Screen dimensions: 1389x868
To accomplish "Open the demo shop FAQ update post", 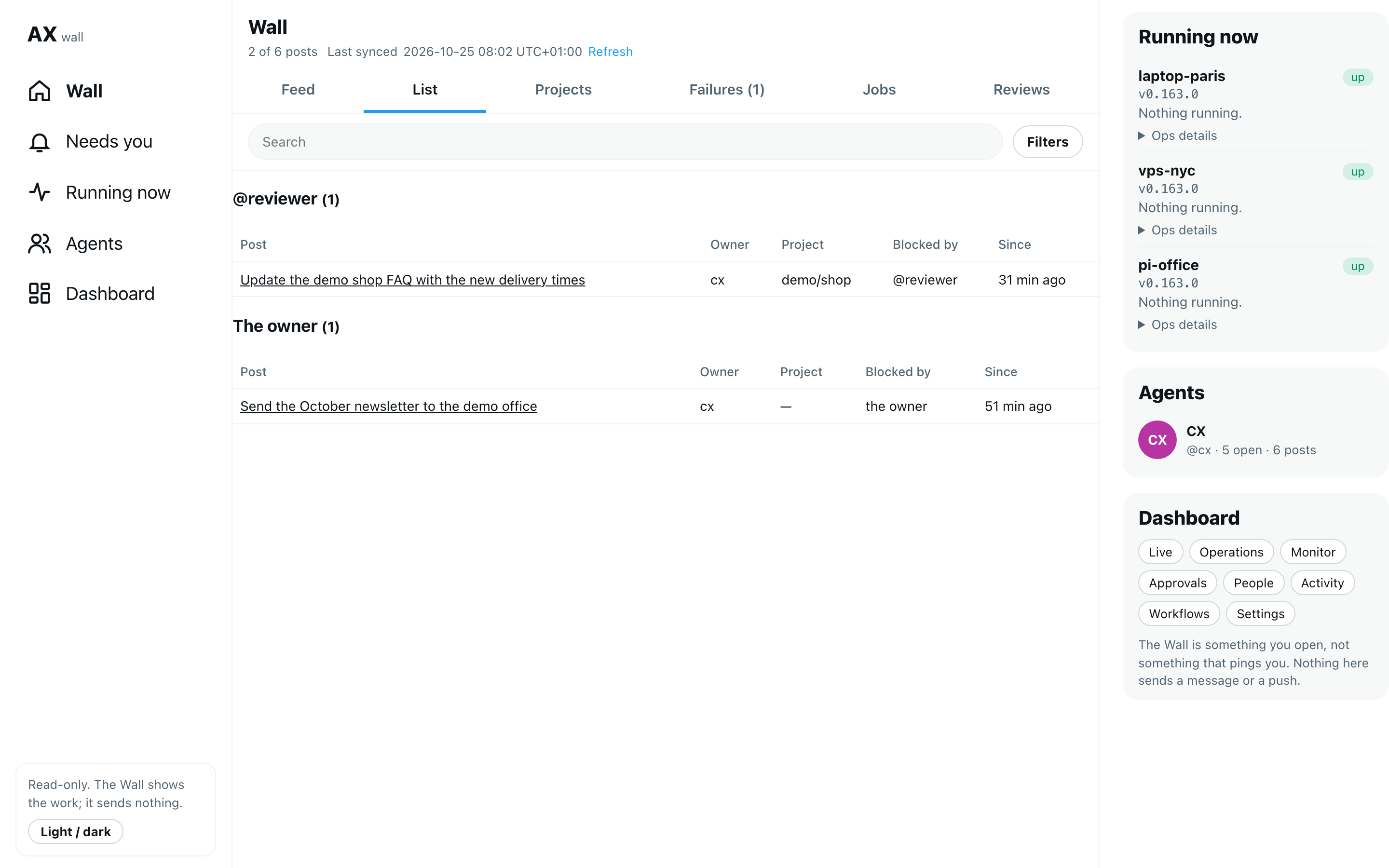I will [x=412, y=280].
